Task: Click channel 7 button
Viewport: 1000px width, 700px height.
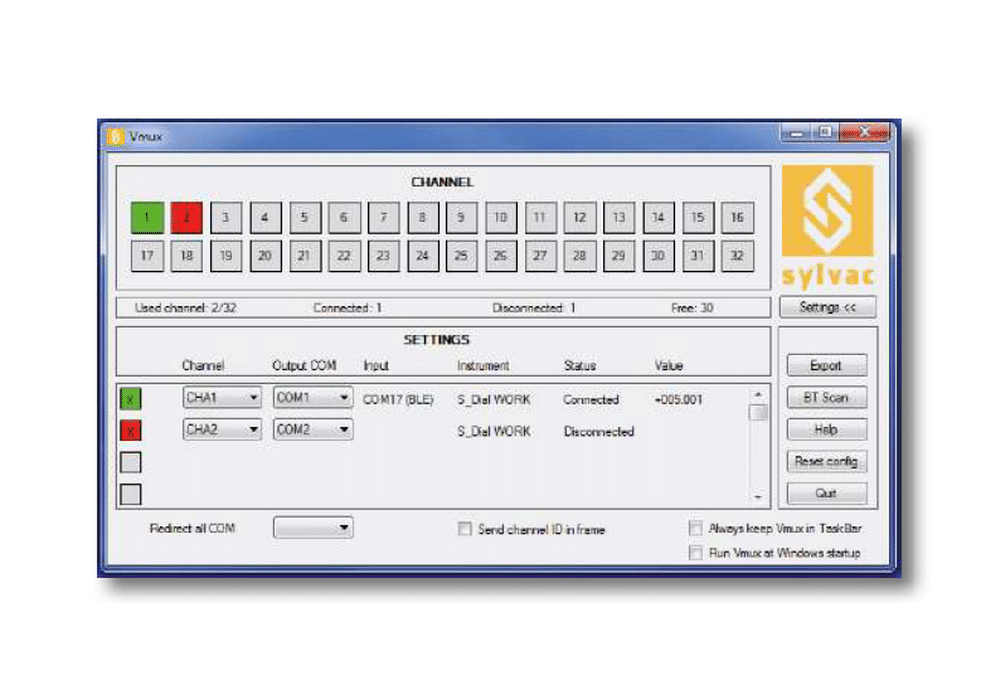Action: [383, 217]
